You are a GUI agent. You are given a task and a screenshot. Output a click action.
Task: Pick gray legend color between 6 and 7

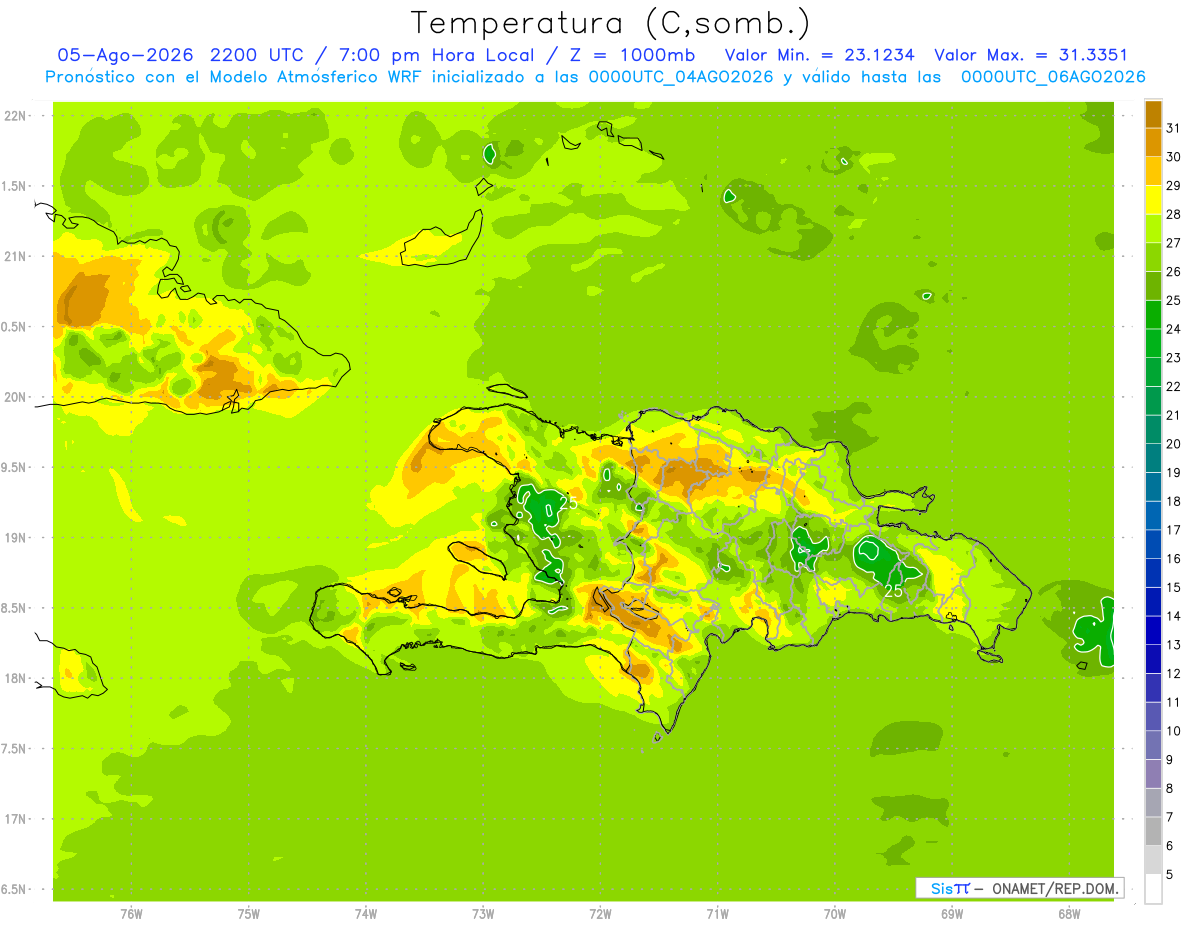[1153, 832]
